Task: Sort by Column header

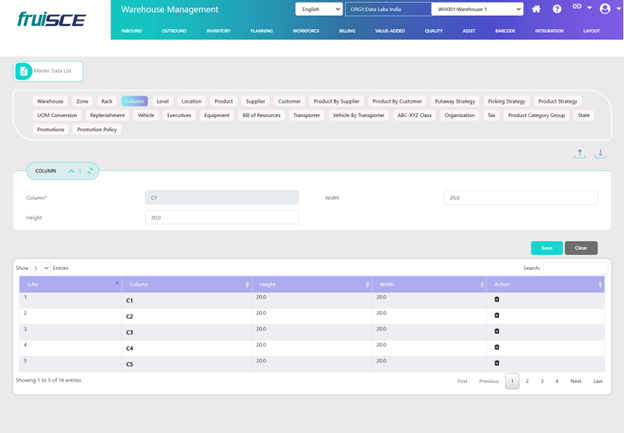Action: (x=186, y=284)
